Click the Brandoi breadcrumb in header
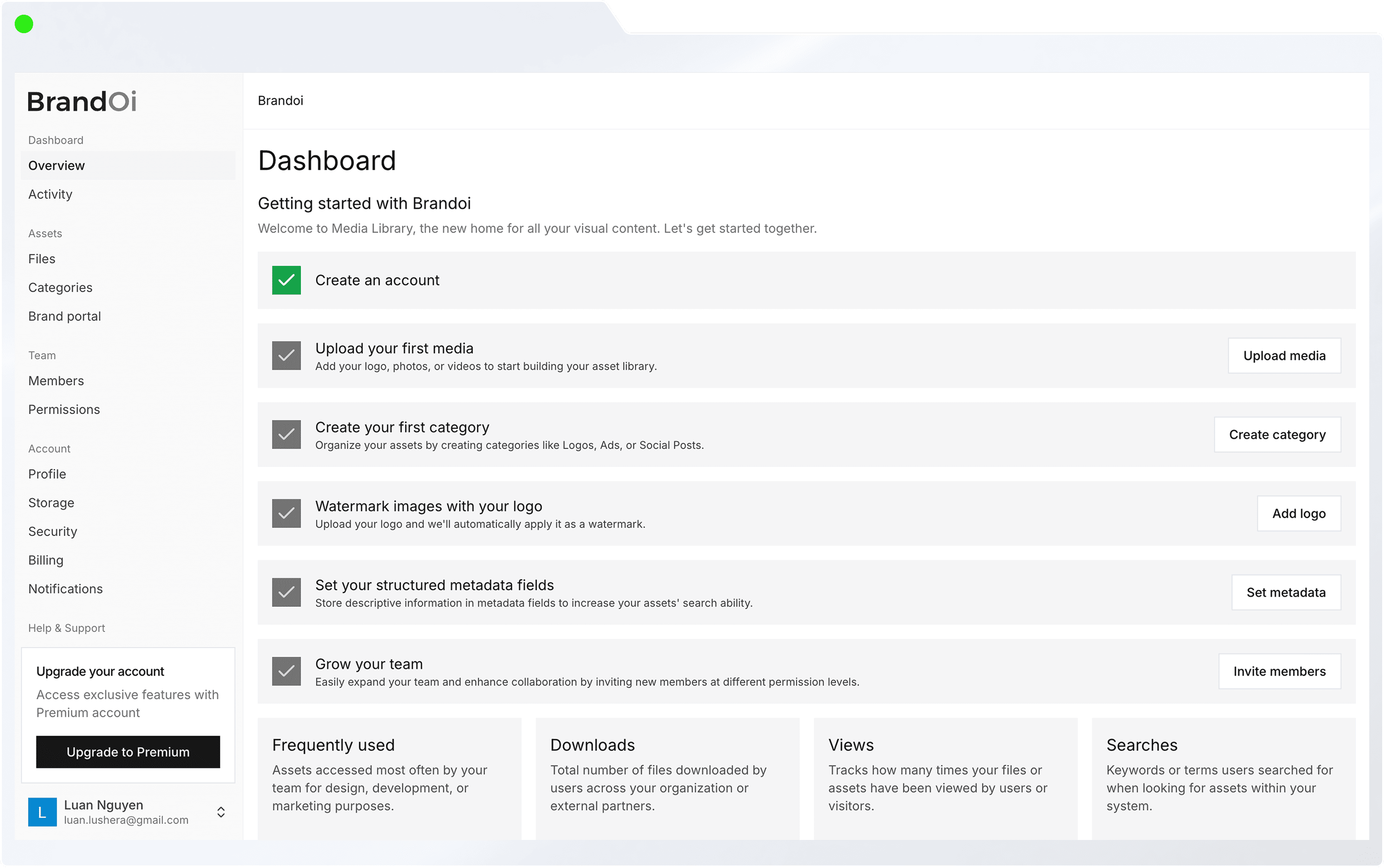Viewport: 1384px width, 868px height. (x=280, y=100)
